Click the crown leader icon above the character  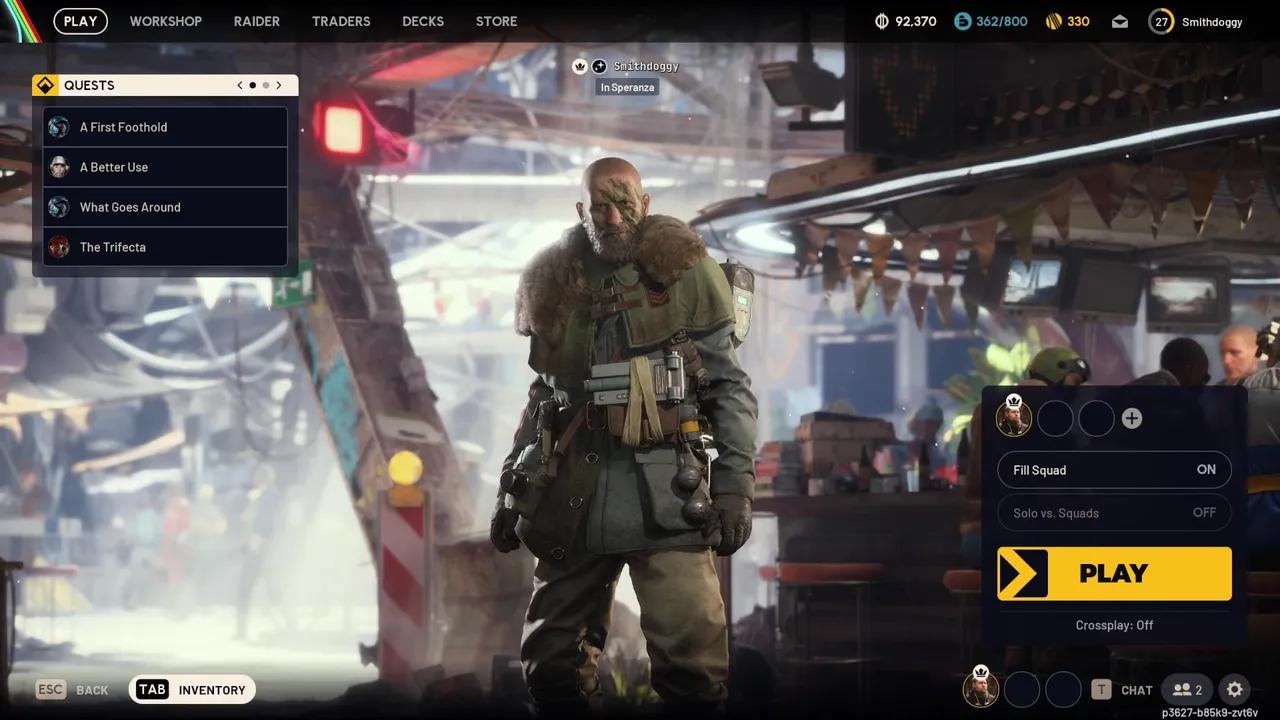[580, 66]
